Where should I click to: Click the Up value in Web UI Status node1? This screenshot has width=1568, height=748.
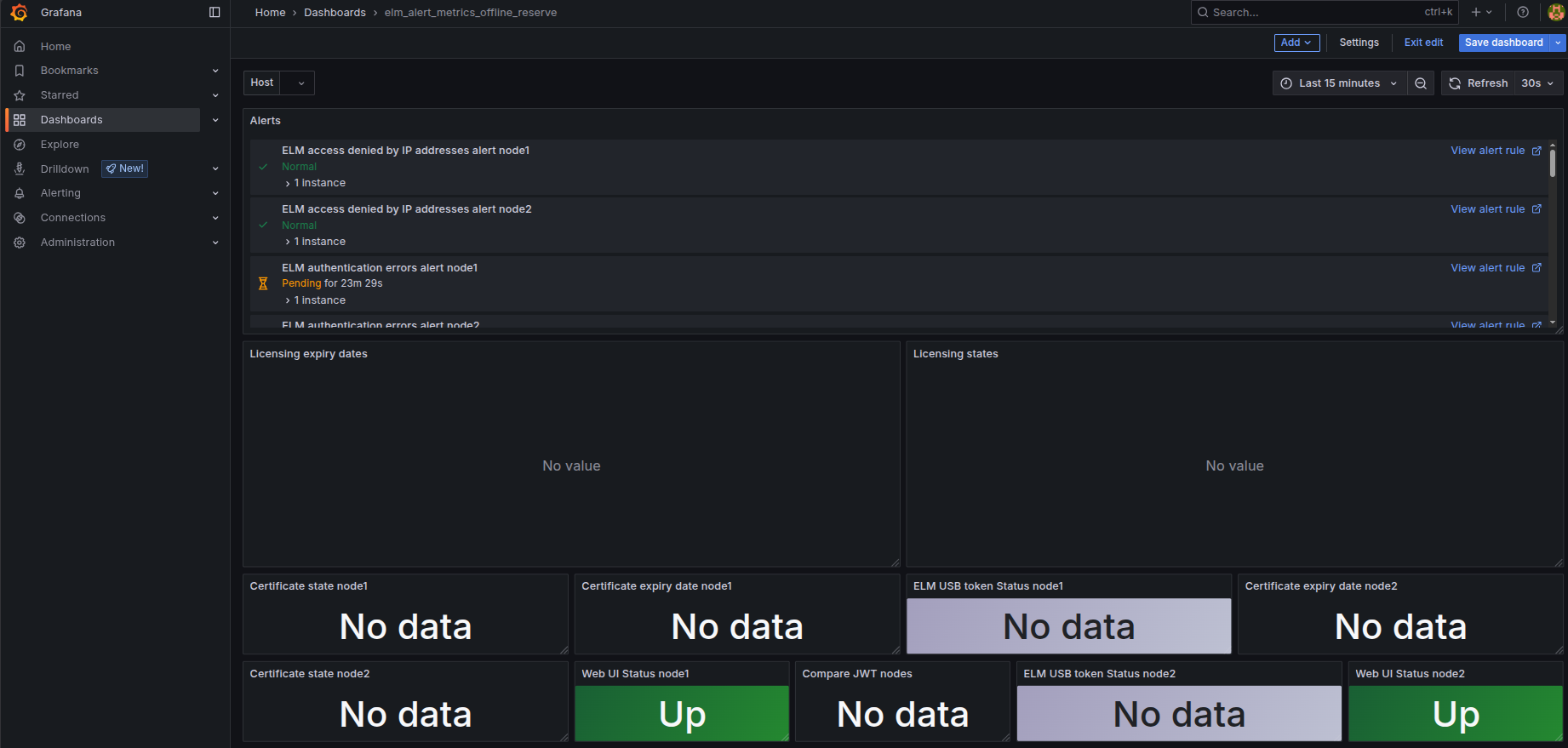pyautogui.click(x=683, y=715)
